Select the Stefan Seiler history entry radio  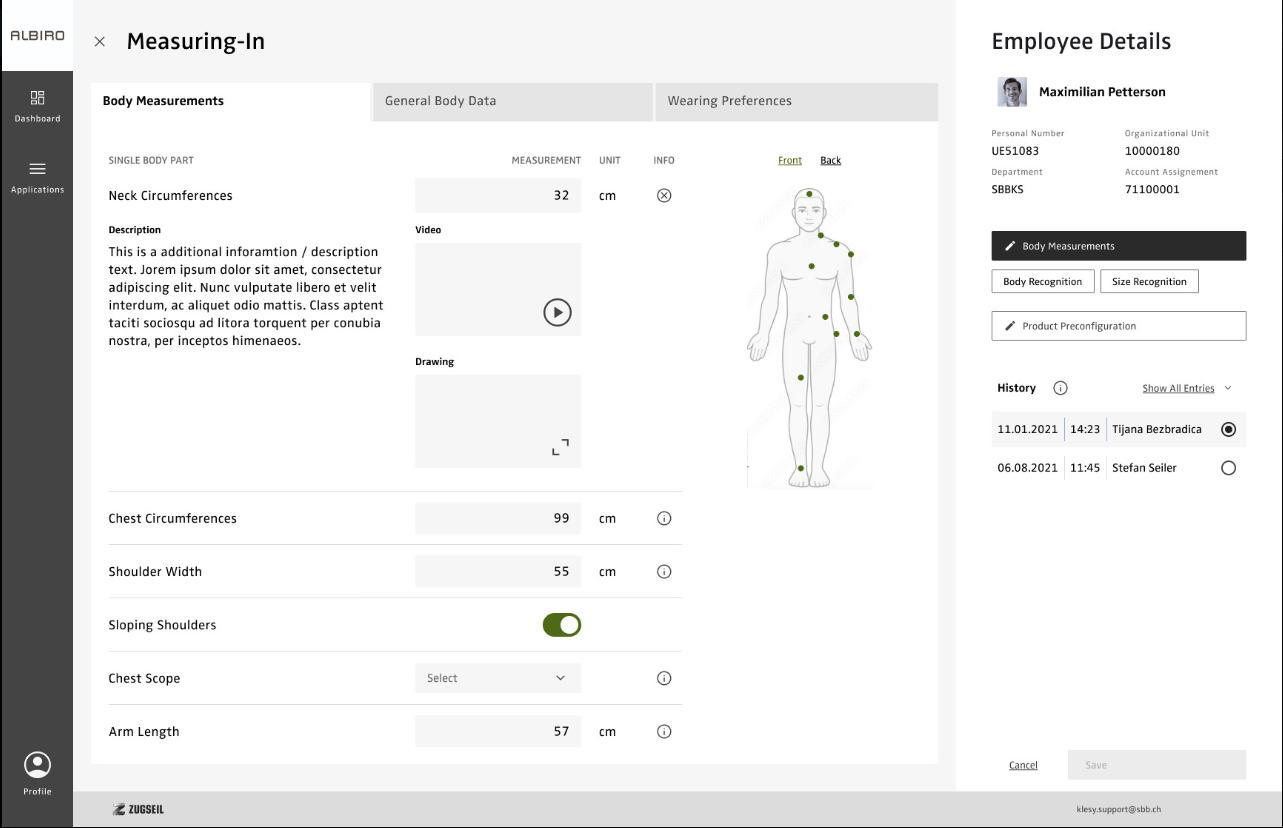[1229, 468]
